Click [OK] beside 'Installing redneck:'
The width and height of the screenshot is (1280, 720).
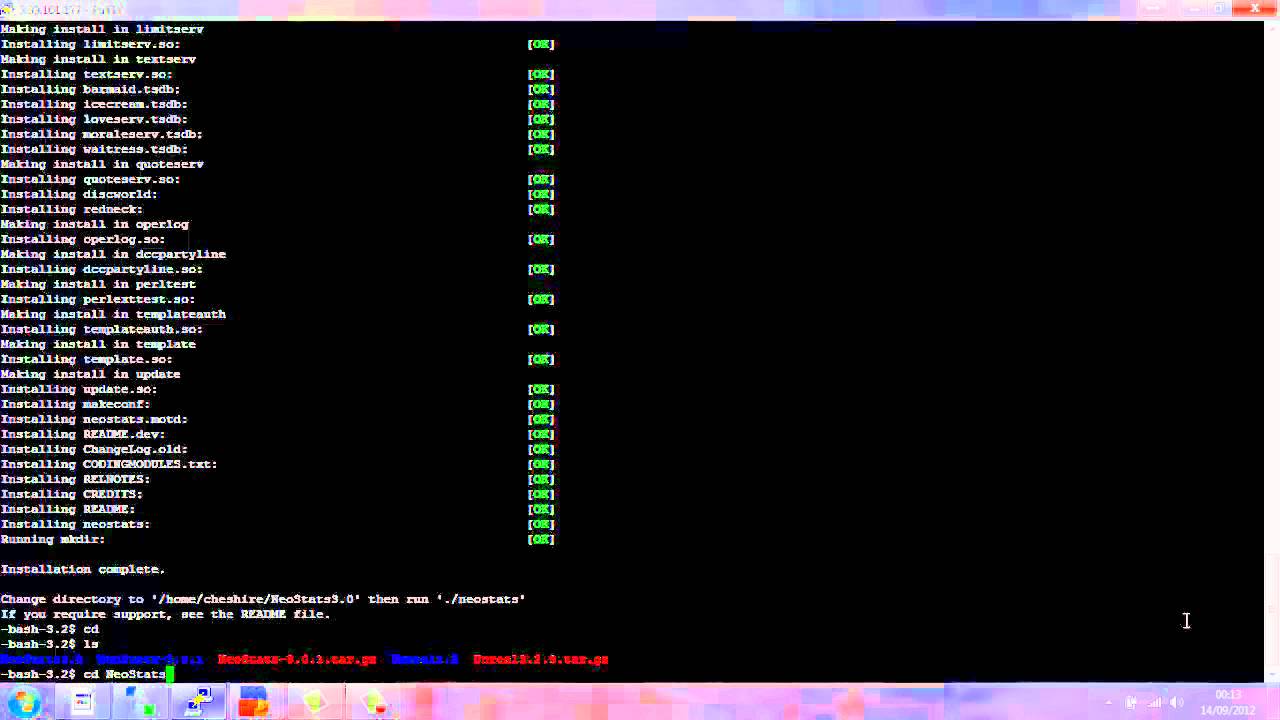(541, 209)
